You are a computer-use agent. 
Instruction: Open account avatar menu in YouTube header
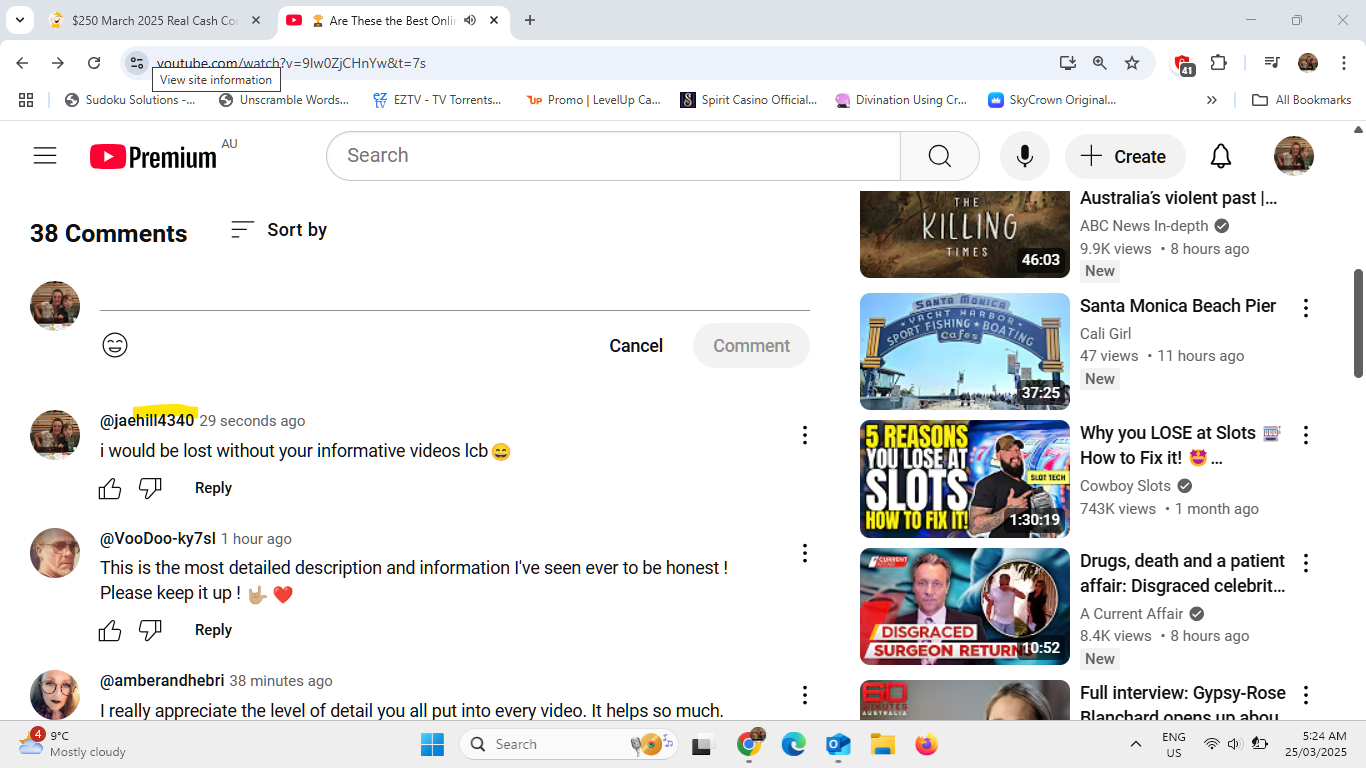tap(1293, 156)
